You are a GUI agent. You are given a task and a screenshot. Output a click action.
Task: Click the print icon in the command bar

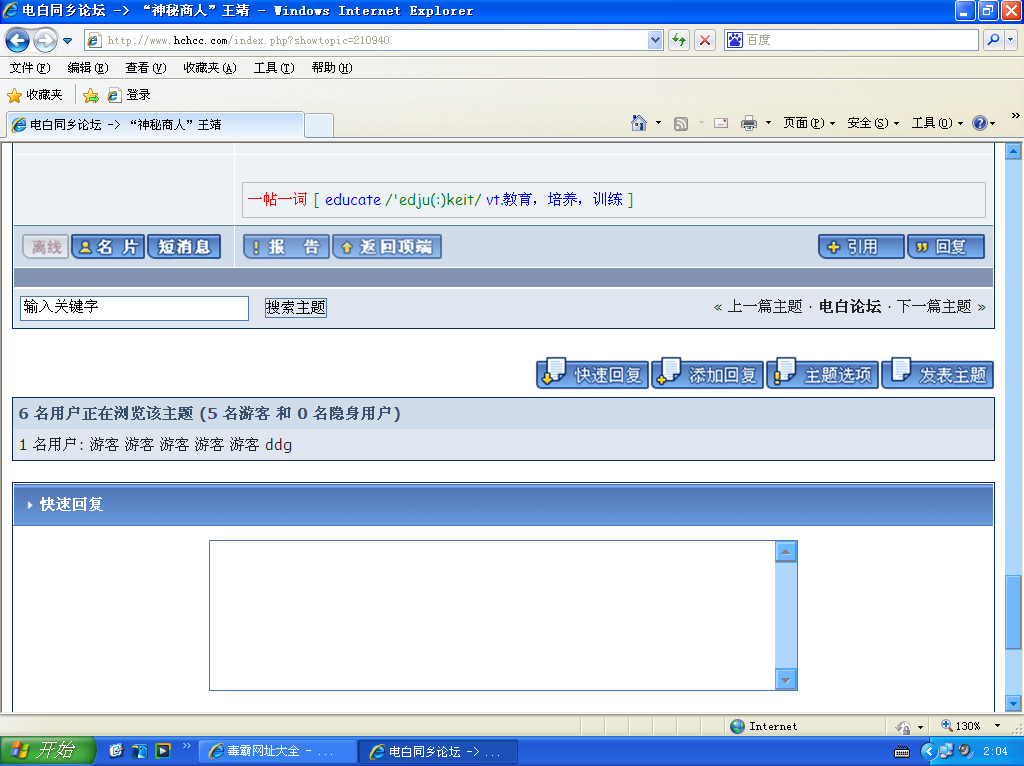click(748, 123)
